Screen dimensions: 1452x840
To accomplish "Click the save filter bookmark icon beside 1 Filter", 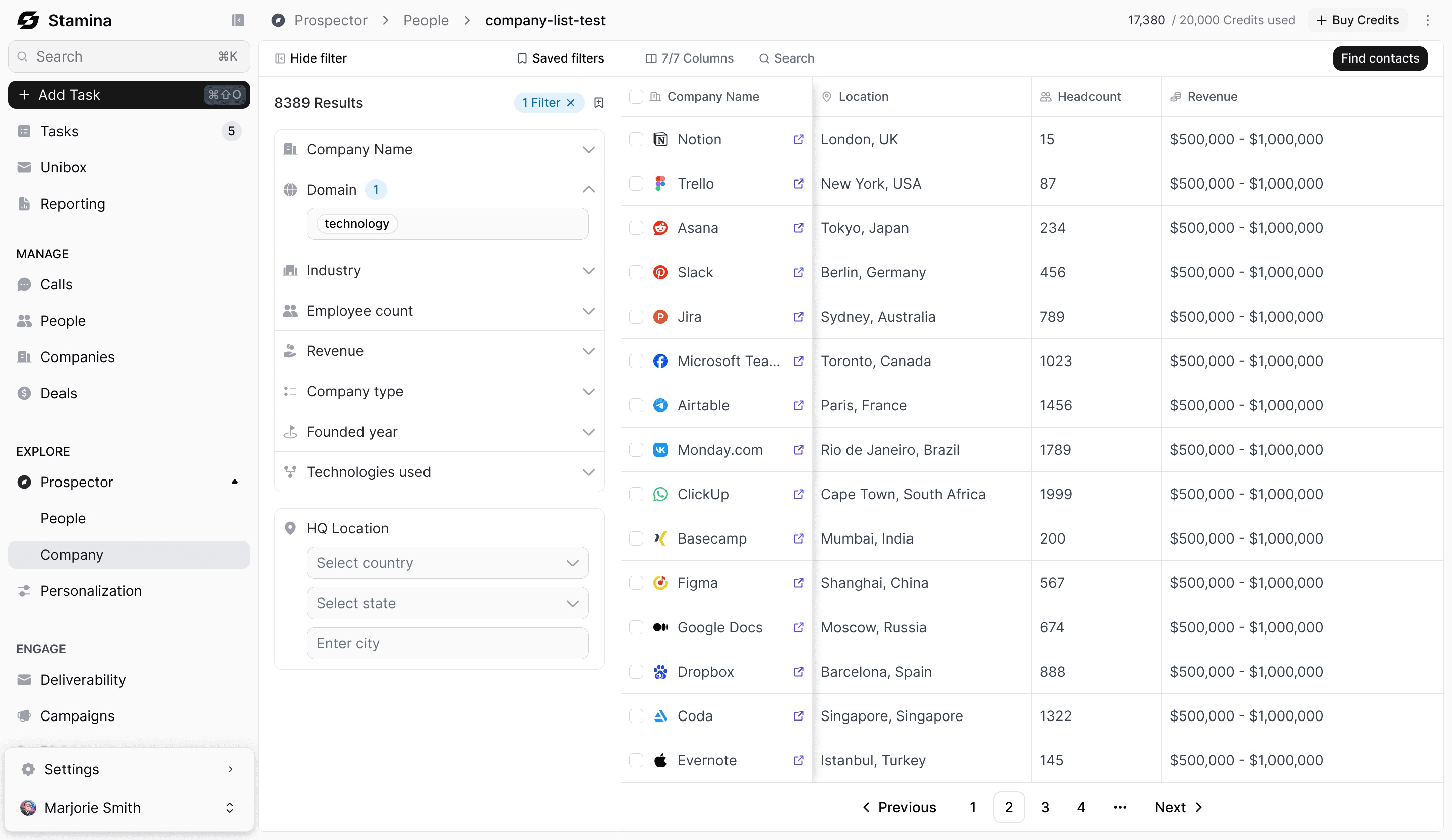I will pyautogui.click(x=598, y=102).
